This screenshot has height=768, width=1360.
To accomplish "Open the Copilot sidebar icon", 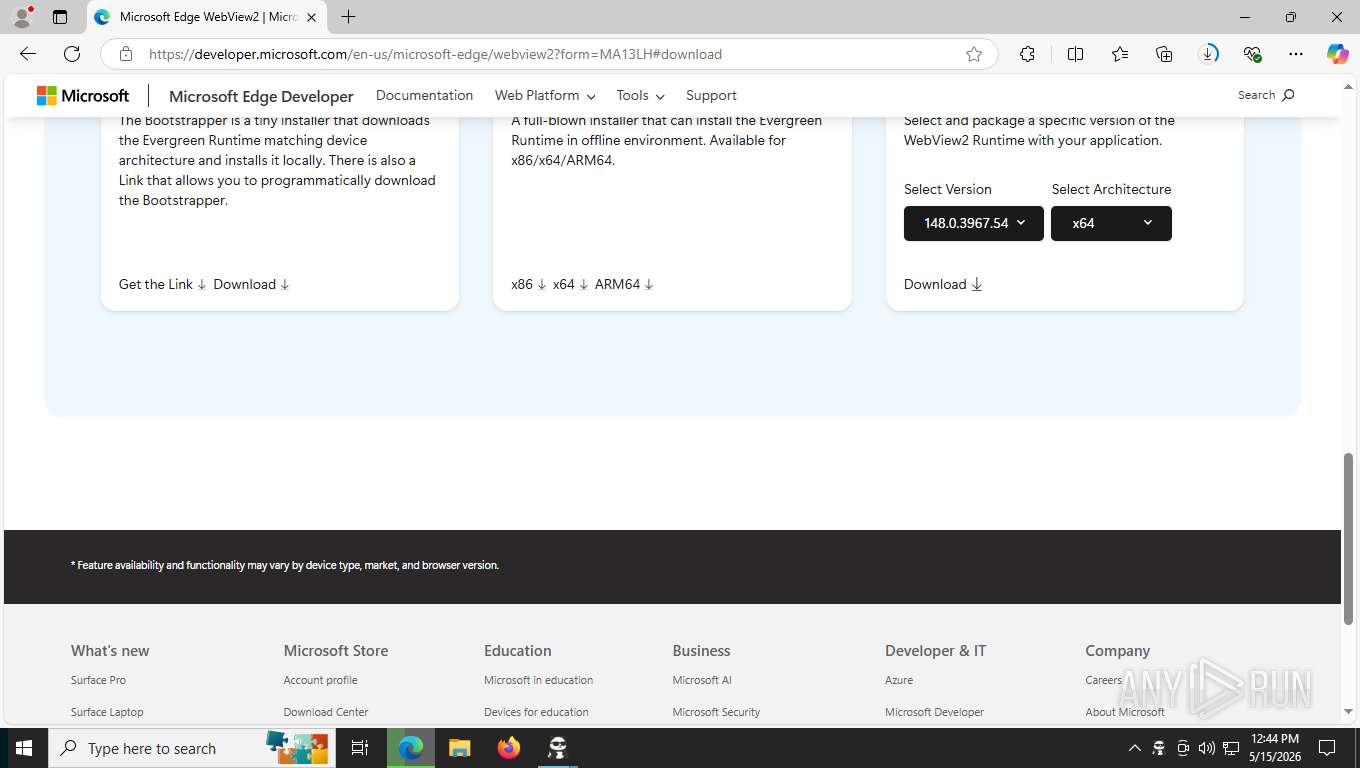I will pos(1337,54).
